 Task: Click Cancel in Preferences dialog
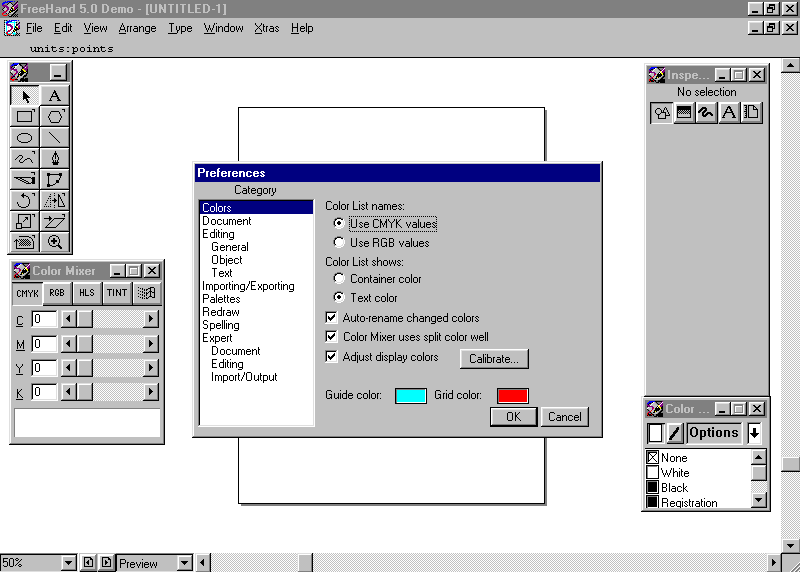(x=564, y=417)
